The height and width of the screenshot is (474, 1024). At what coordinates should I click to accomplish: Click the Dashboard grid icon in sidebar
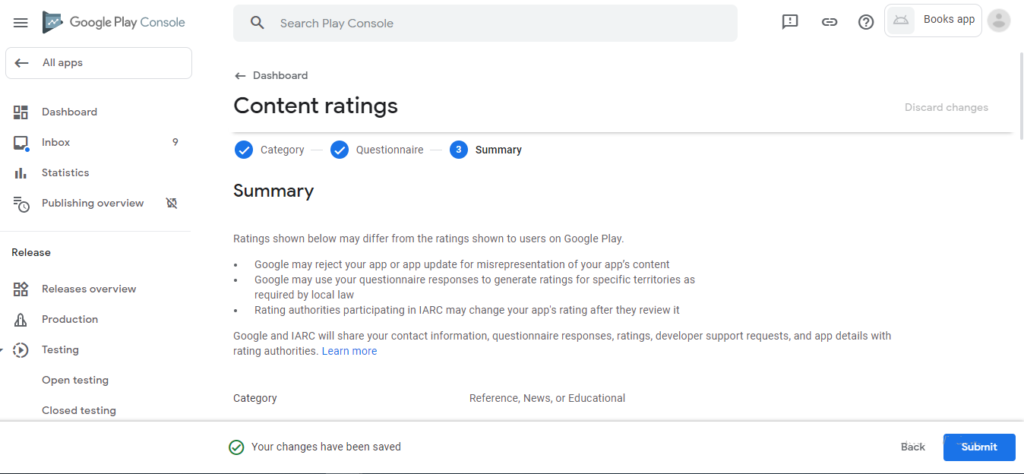(x=21, y=112)
